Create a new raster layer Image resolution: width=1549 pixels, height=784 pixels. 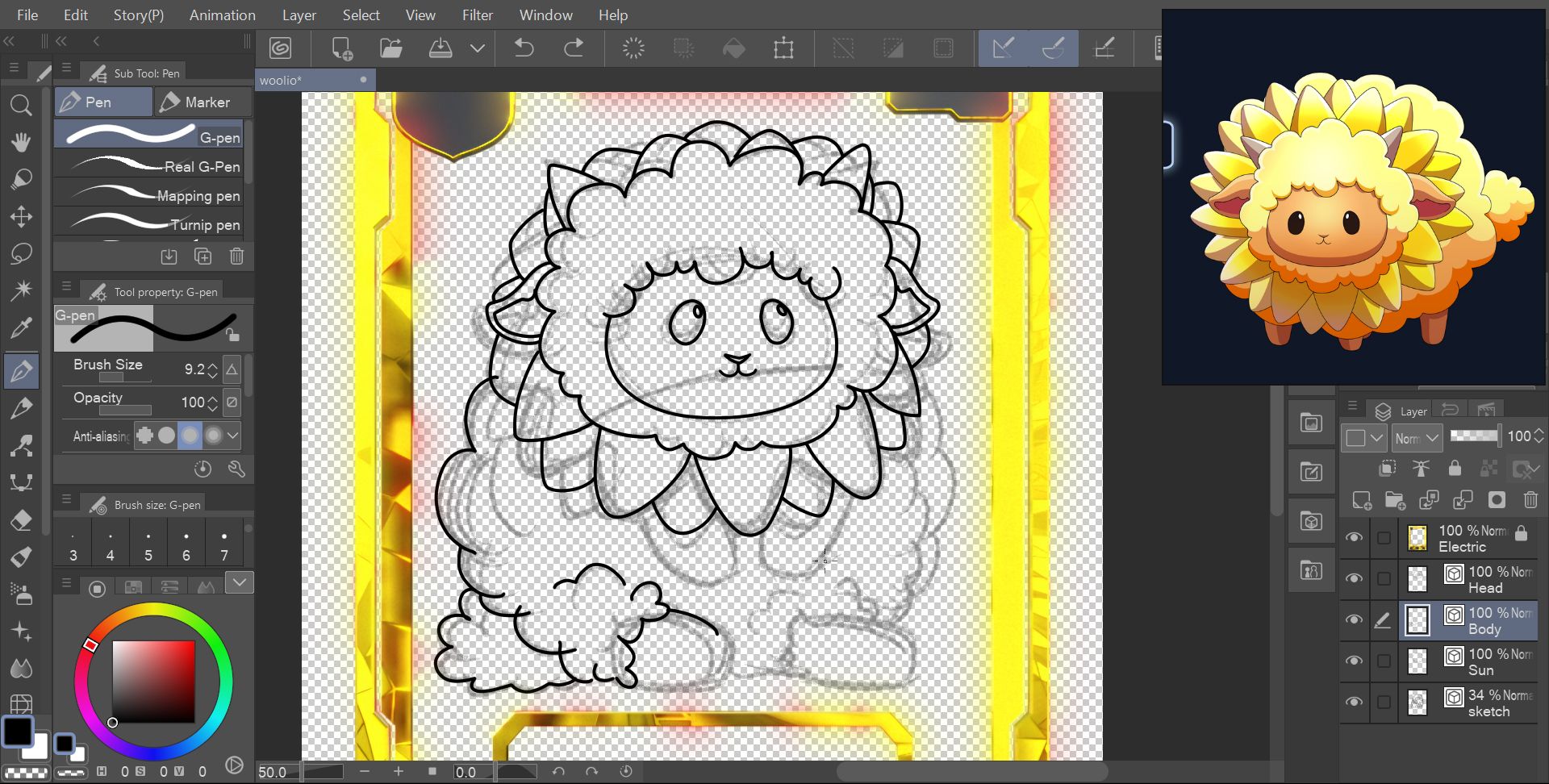click(x=1362, y=501)
